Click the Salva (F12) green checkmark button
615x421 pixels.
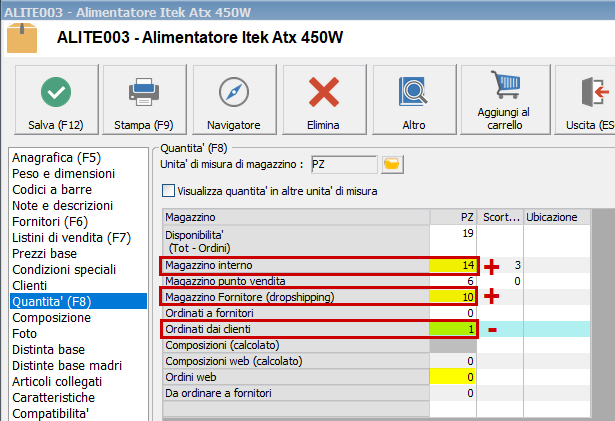point(56,100)
